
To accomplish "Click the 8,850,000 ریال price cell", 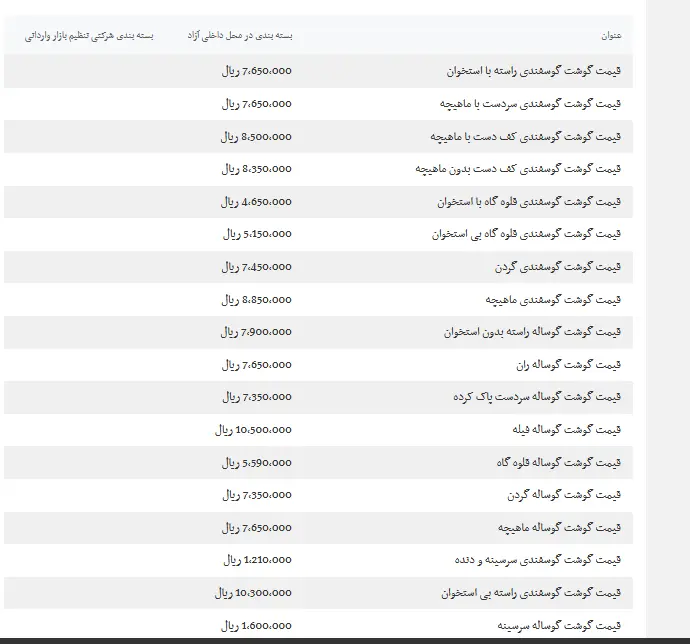I will click(257, 299).
